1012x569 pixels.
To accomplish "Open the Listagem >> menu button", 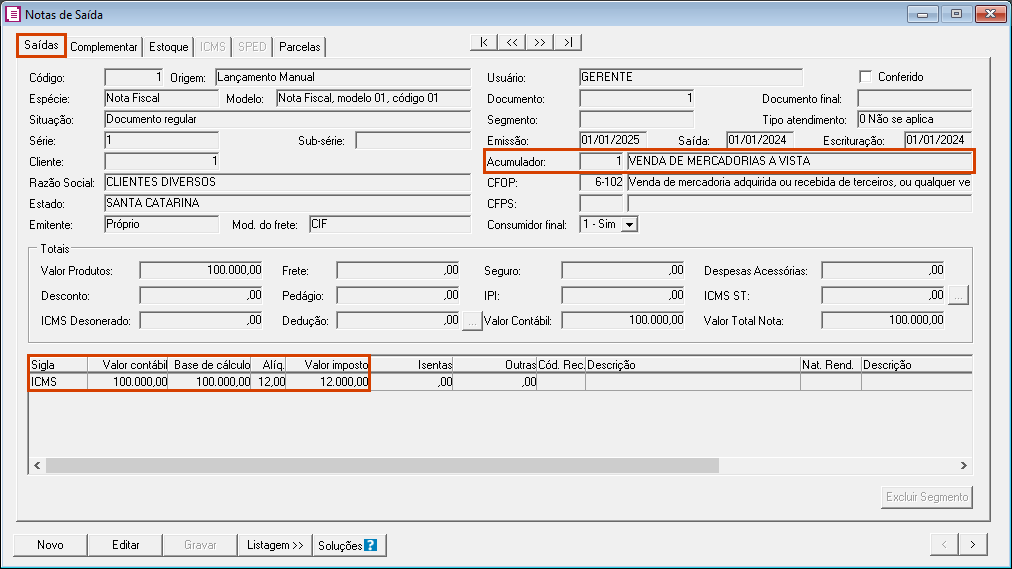I will coord(275,545).
